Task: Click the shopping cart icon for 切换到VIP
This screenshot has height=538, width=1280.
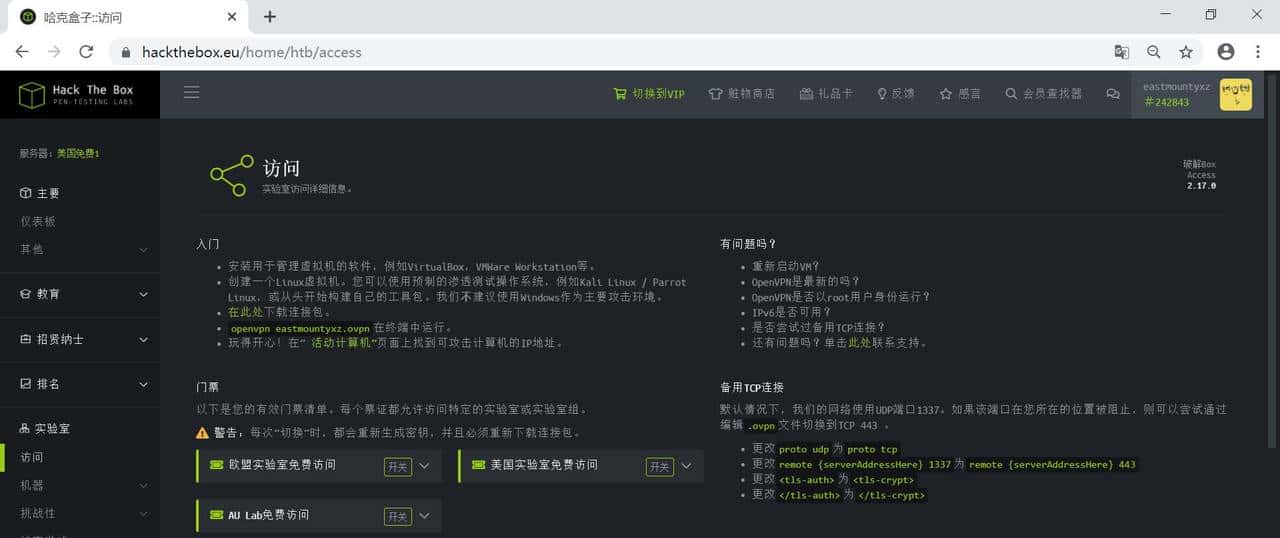Action: (x=620, y=93)
